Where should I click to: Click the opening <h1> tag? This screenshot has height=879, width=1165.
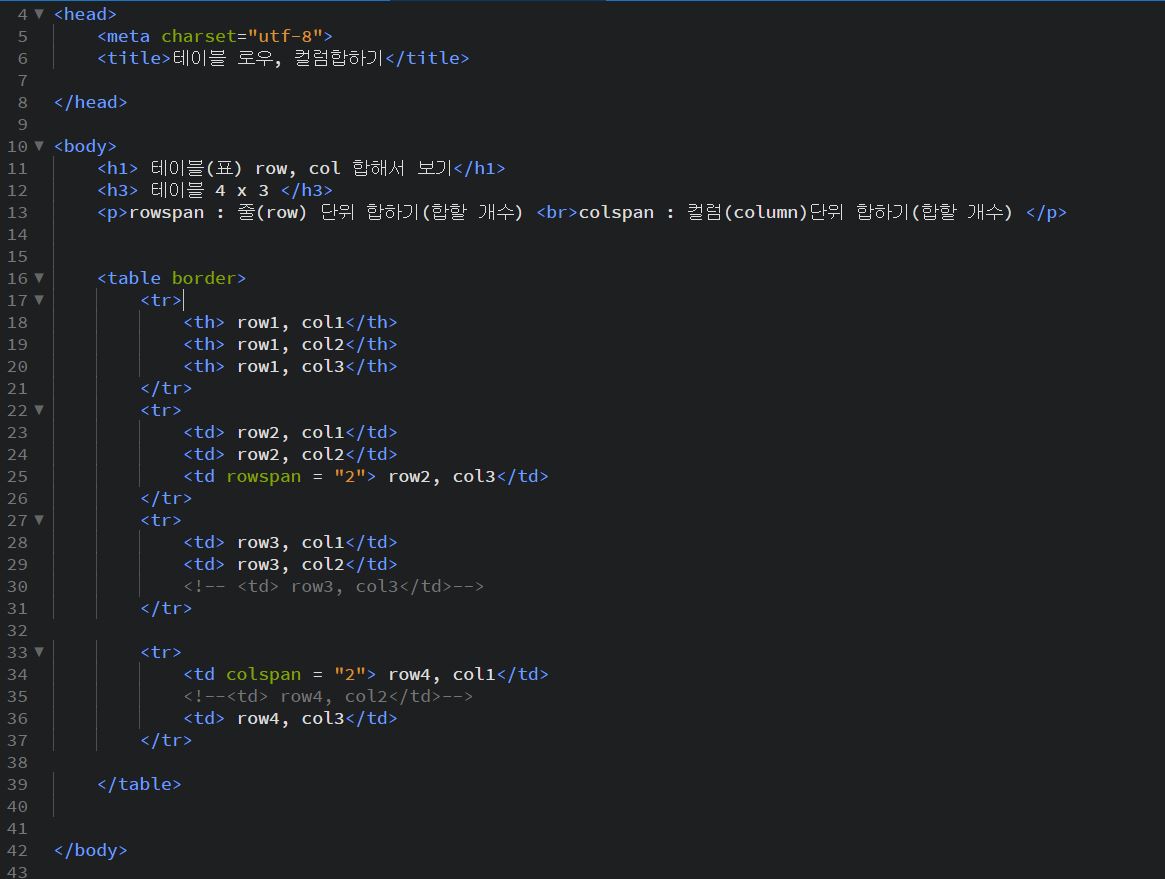click(x=118, y=169)
